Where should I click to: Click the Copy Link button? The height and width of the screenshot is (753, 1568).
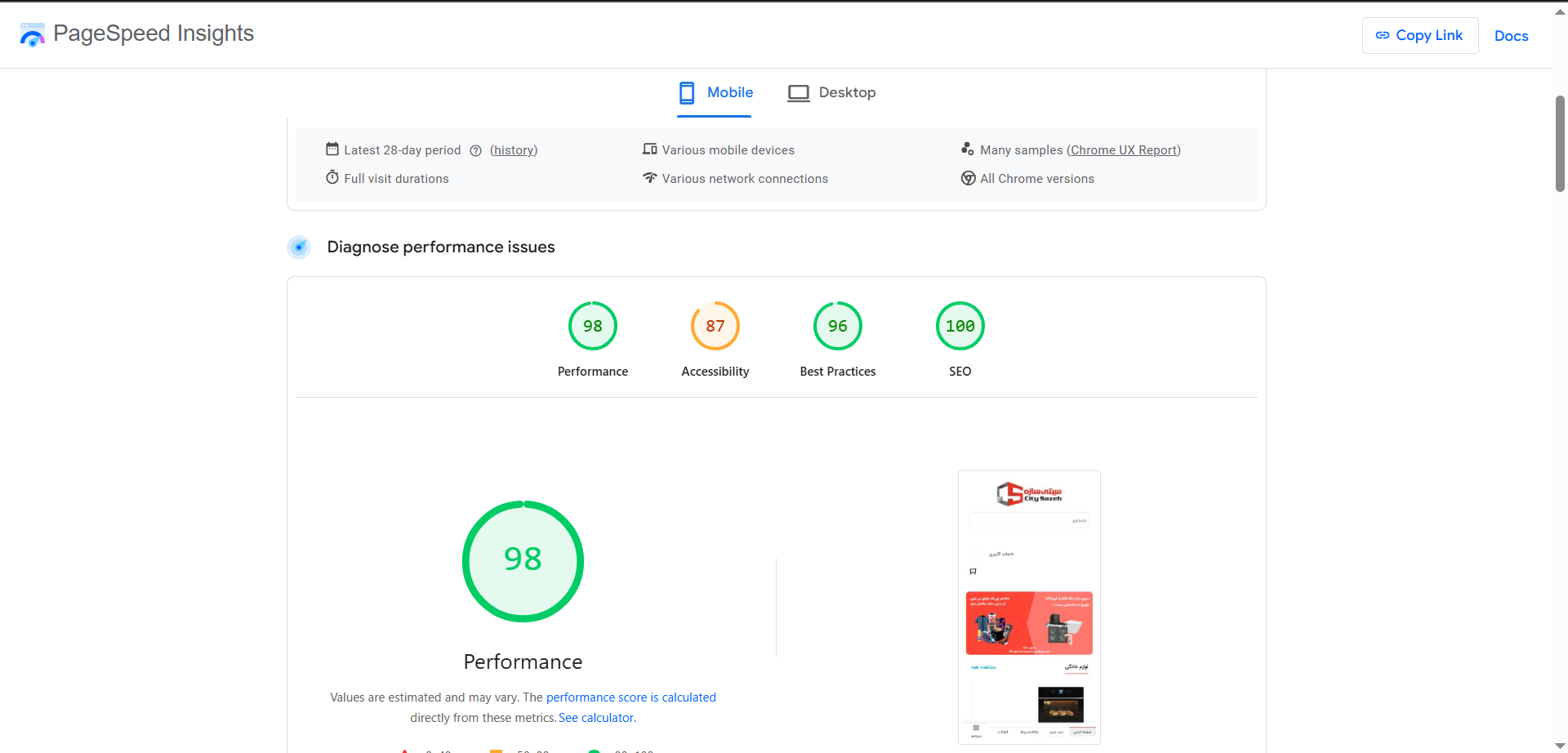1420,35
